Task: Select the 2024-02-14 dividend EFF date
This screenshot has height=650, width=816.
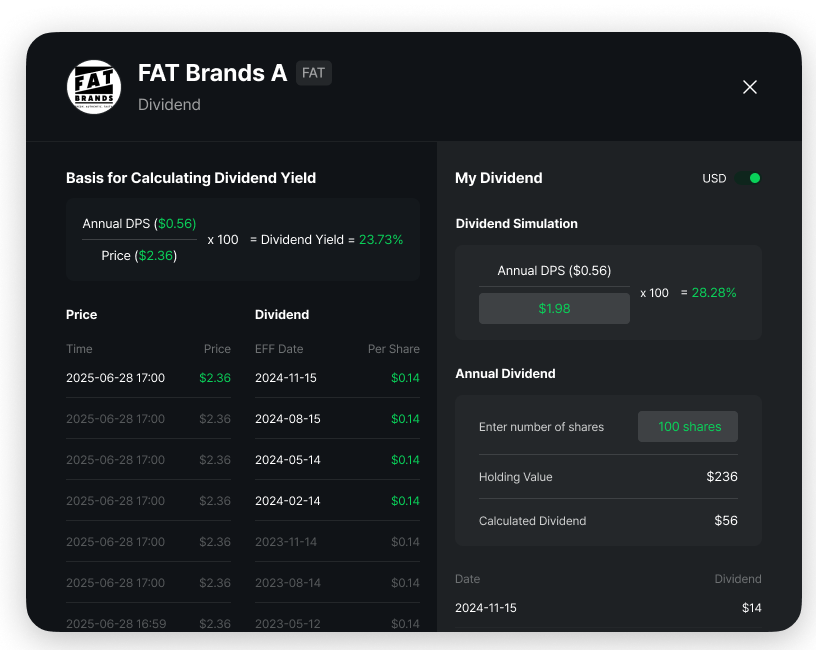Action: click(287, 501)
